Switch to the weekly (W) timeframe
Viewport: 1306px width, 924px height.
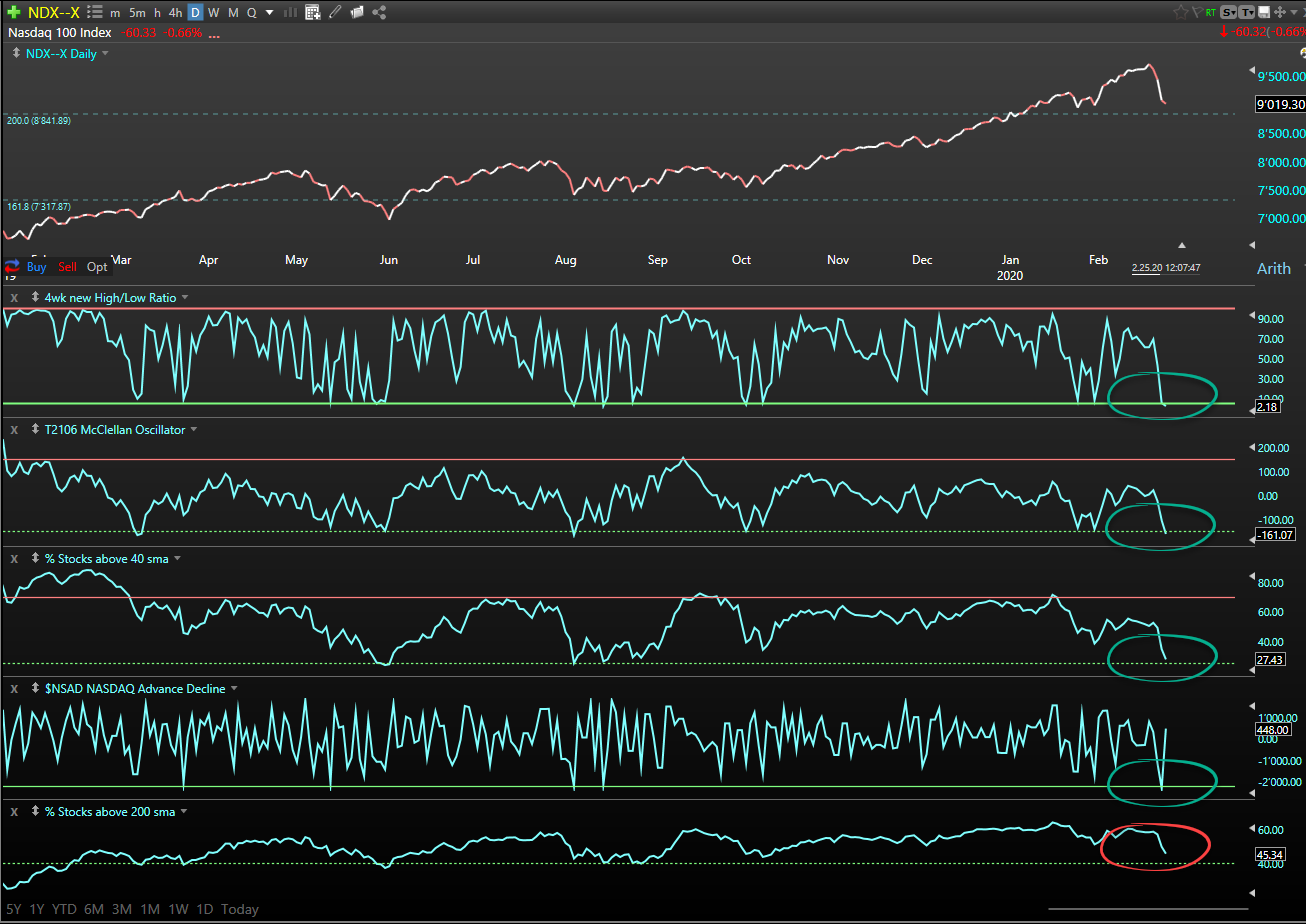coord(214,13)
